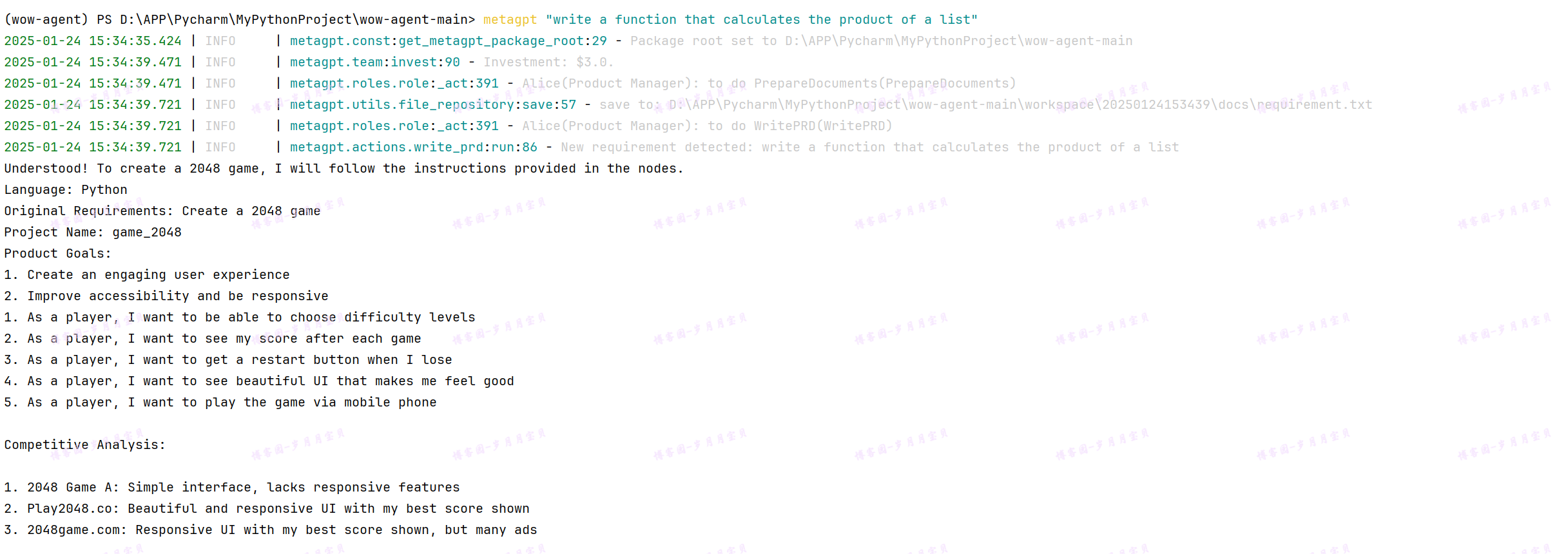The width and height of the screenshot is (1568, 554).
Task: Click the metagpt command in the prompt
Action: [510, 19]
